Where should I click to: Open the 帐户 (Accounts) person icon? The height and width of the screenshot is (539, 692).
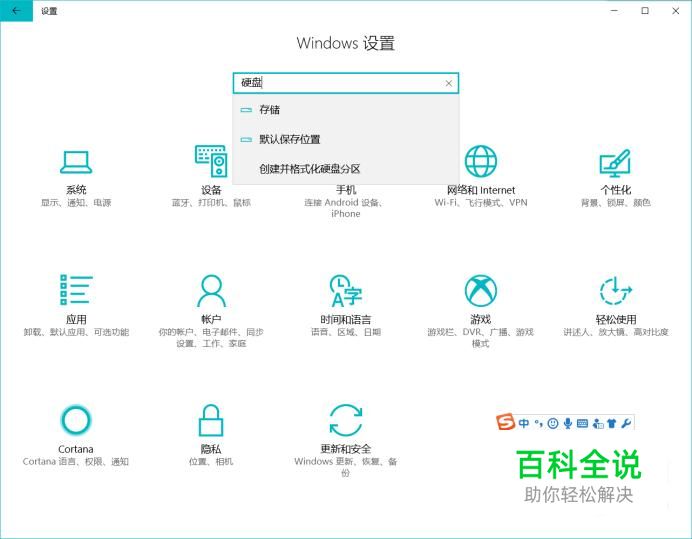tap(211, 290)
